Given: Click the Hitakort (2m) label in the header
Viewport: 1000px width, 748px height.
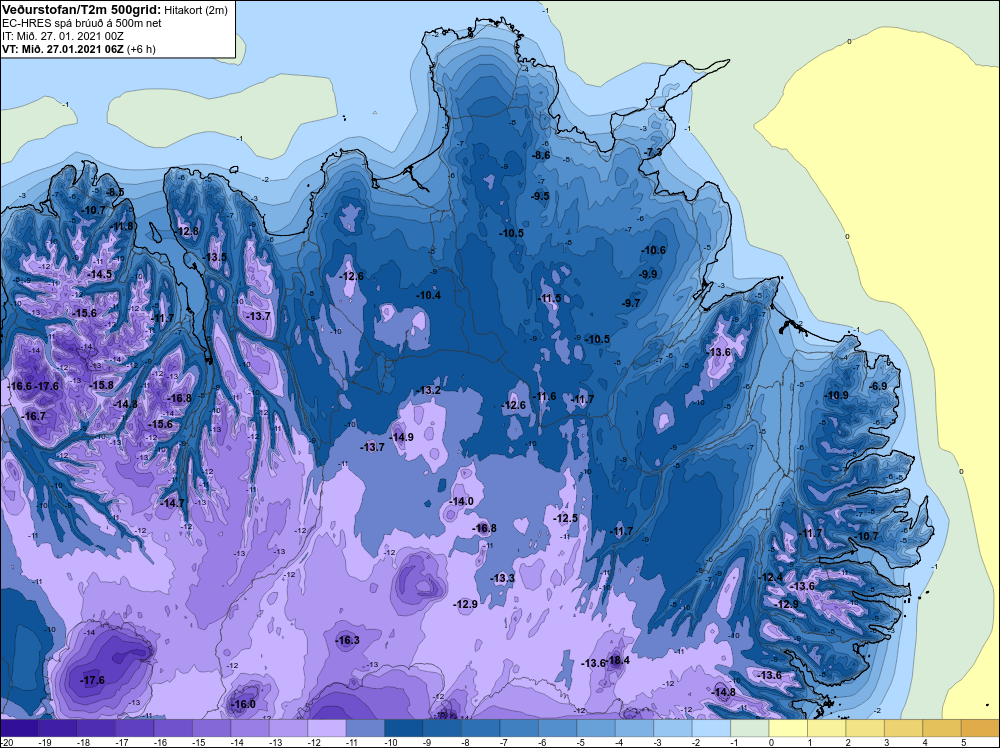Looking at the screenshot, I should pyautogui.click(x=195, y=10).
